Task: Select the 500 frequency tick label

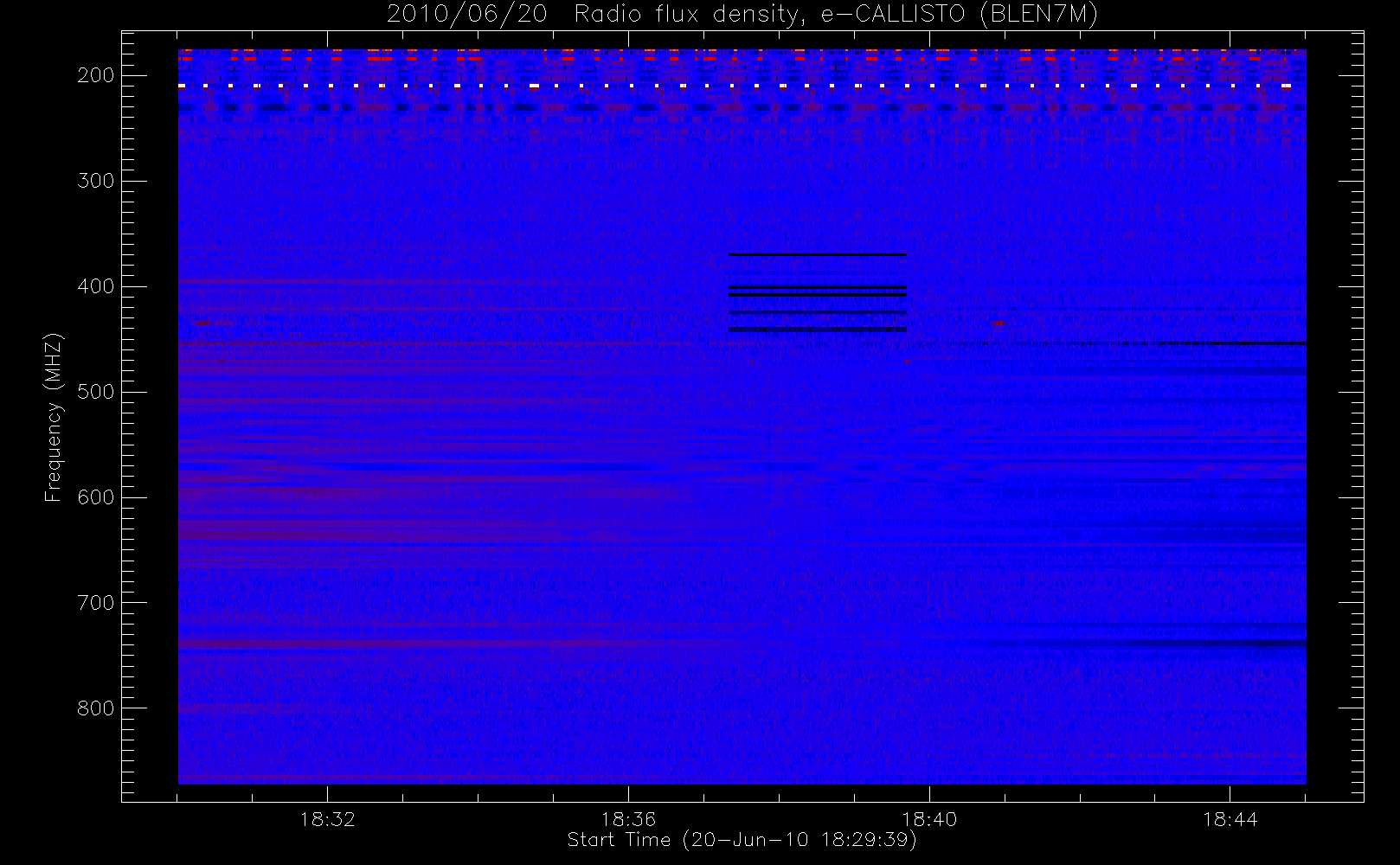Action: [96, 392]
